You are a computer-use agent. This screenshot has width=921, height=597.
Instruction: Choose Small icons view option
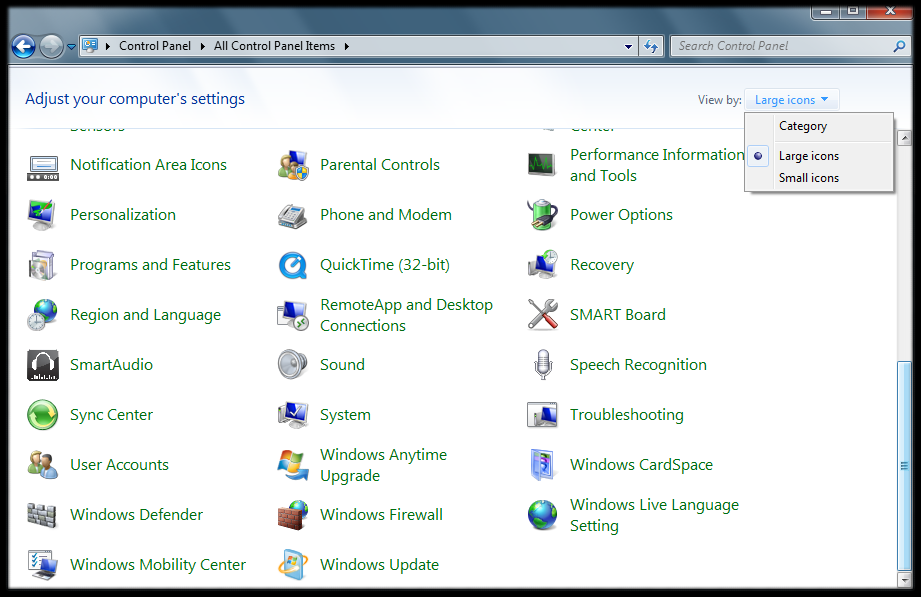pyautogui.click(x=808, y=178)
